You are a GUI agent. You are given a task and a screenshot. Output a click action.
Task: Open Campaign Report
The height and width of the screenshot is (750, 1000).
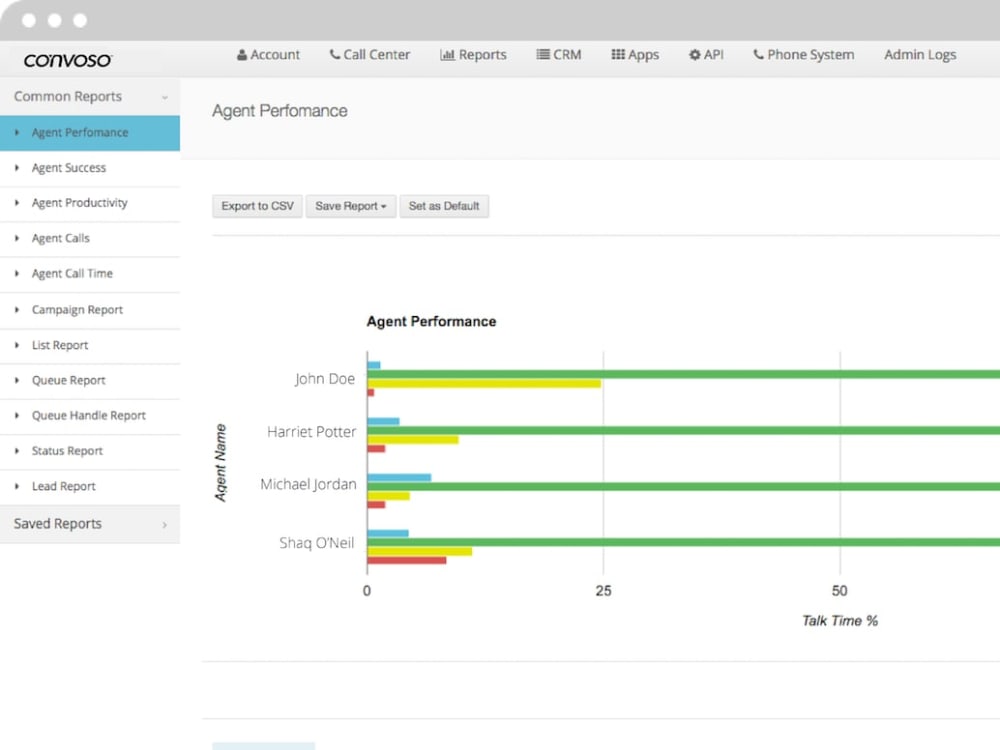click(x=90, y=311)
